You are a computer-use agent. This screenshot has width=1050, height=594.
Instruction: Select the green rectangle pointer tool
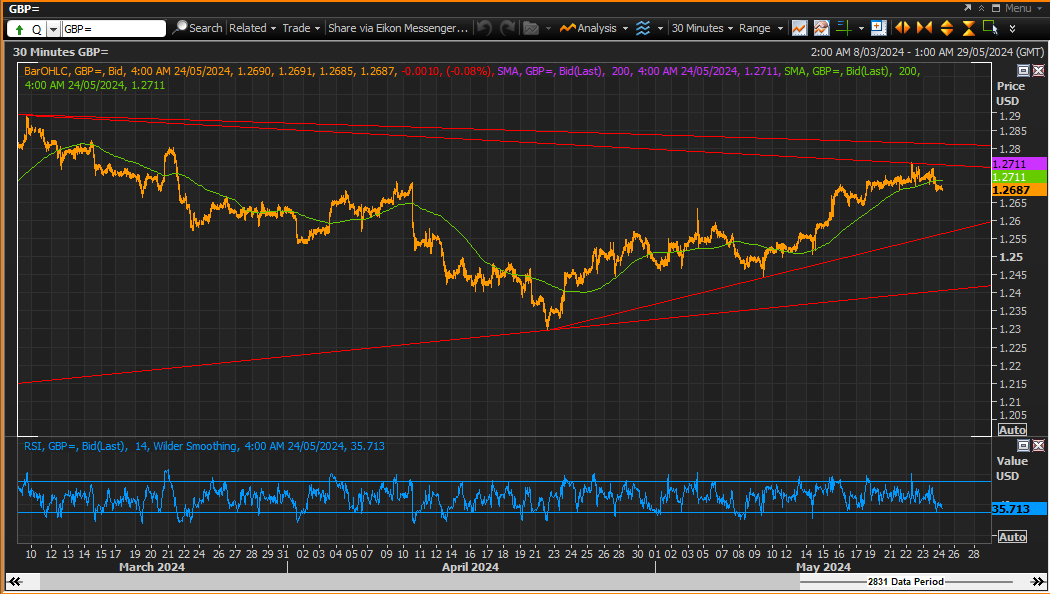990,28
